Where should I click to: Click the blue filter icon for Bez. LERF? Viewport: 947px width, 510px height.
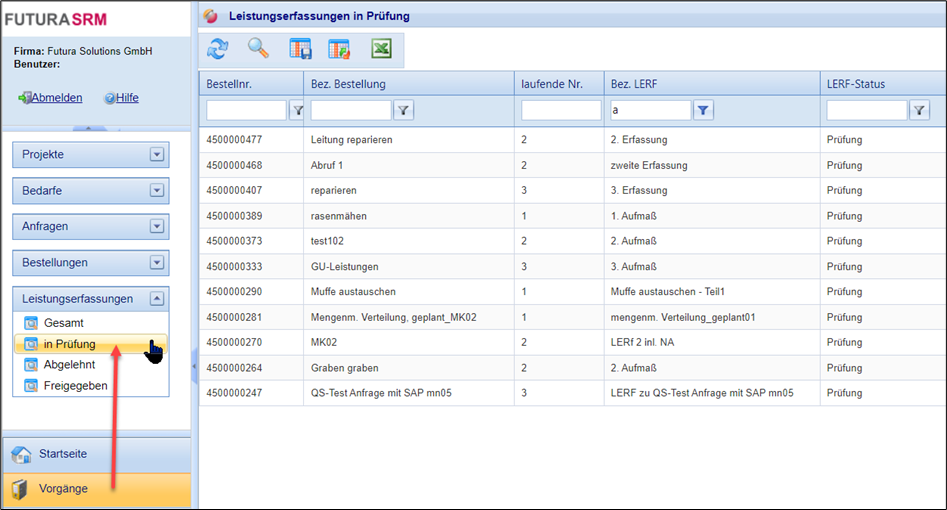pos(703,111)
